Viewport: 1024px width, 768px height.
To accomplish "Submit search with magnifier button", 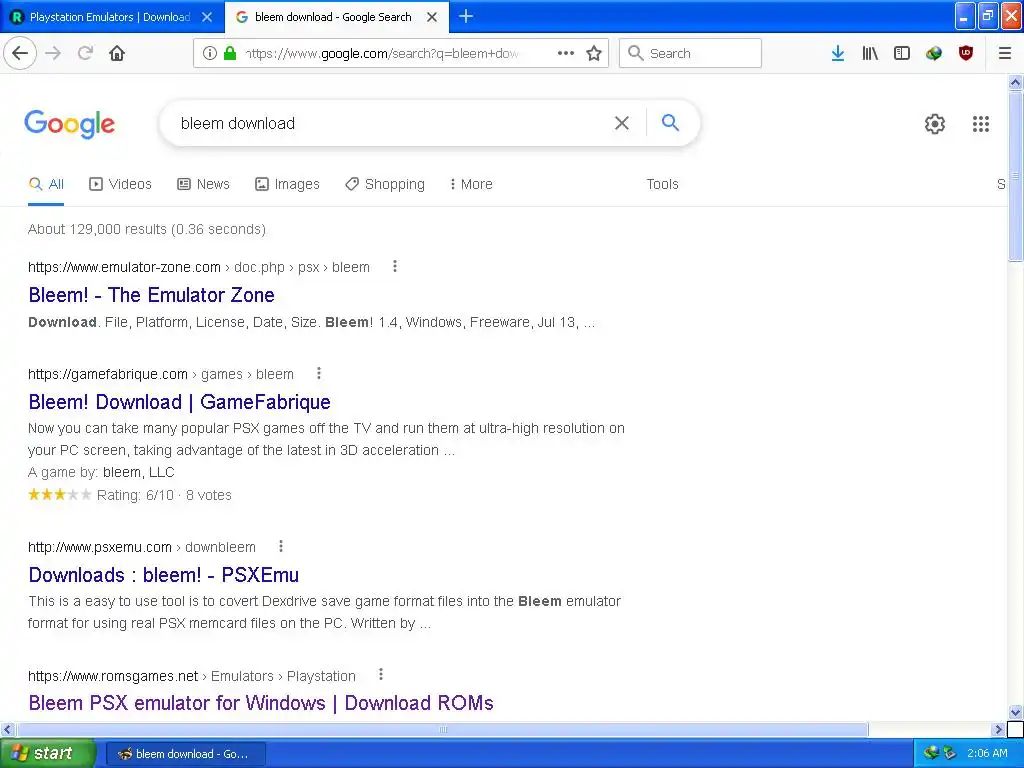I will 670,122.
